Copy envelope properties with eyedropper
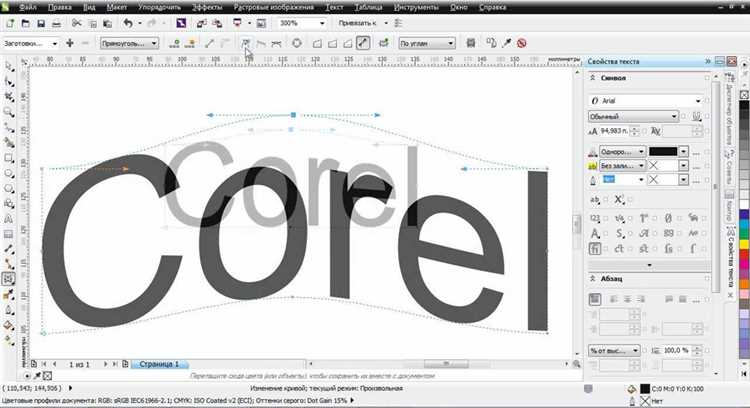The height and width of the screenshot is (408, 750). (507, 43)
